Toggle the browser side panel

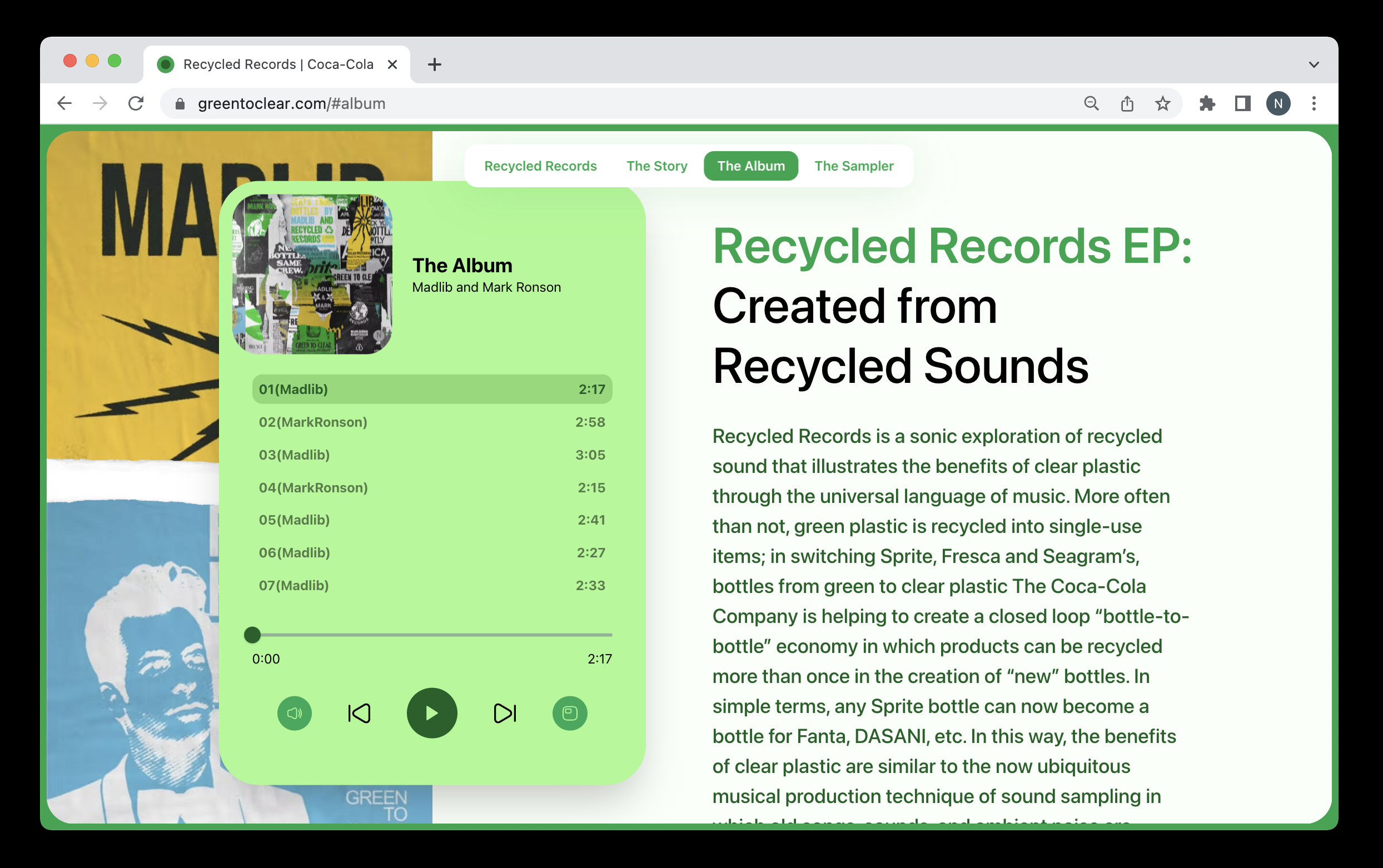click(1242, 103)
